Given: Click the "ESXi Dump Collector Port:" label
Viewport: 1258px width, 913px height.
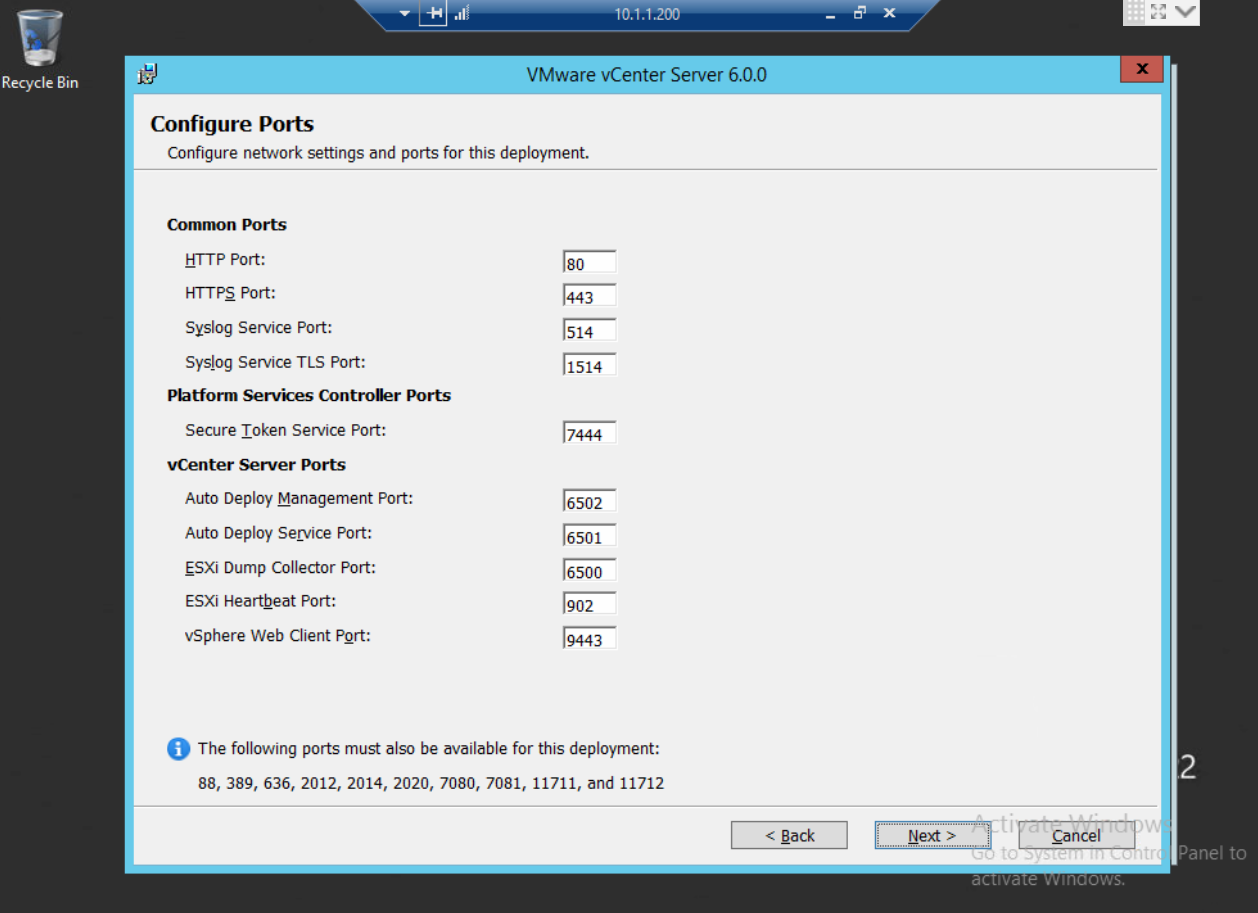Looking at the screenshot, I should tap(281, 567).
